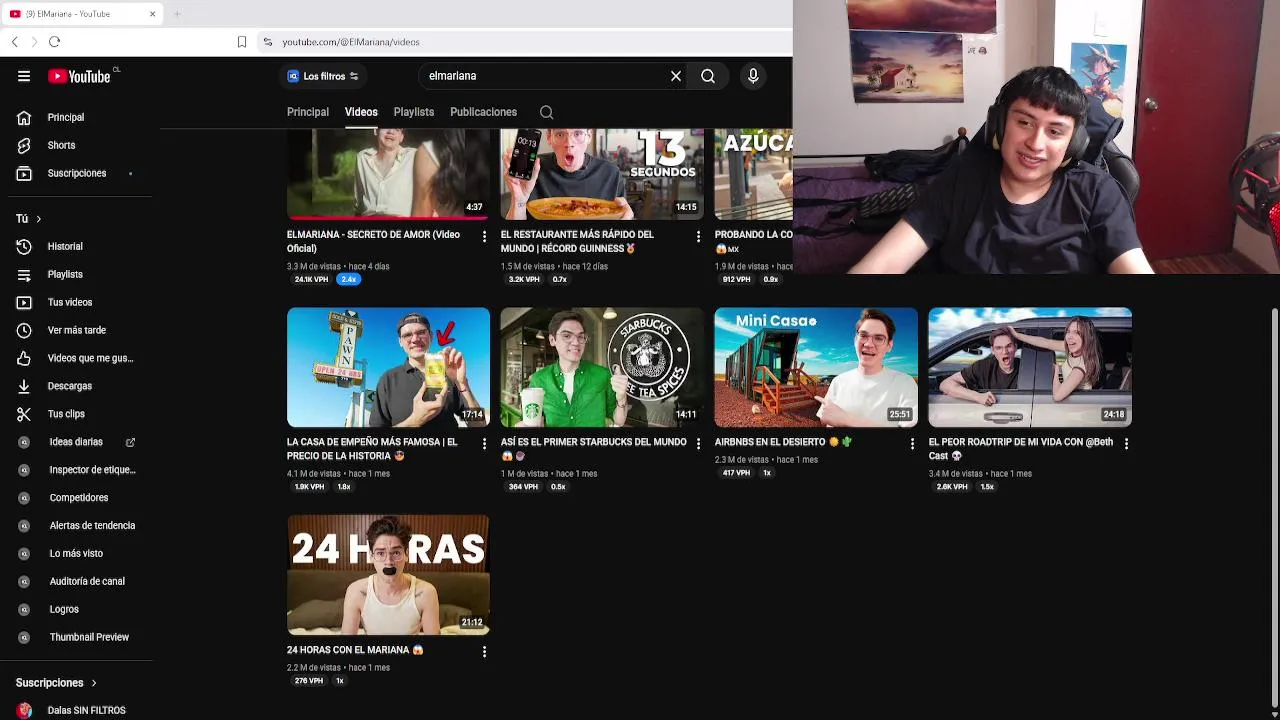This screenshot has width=1280, height=720.
Task: Open channel search magnifier next to Publicaciones
Action: click(x=547, y=112)
